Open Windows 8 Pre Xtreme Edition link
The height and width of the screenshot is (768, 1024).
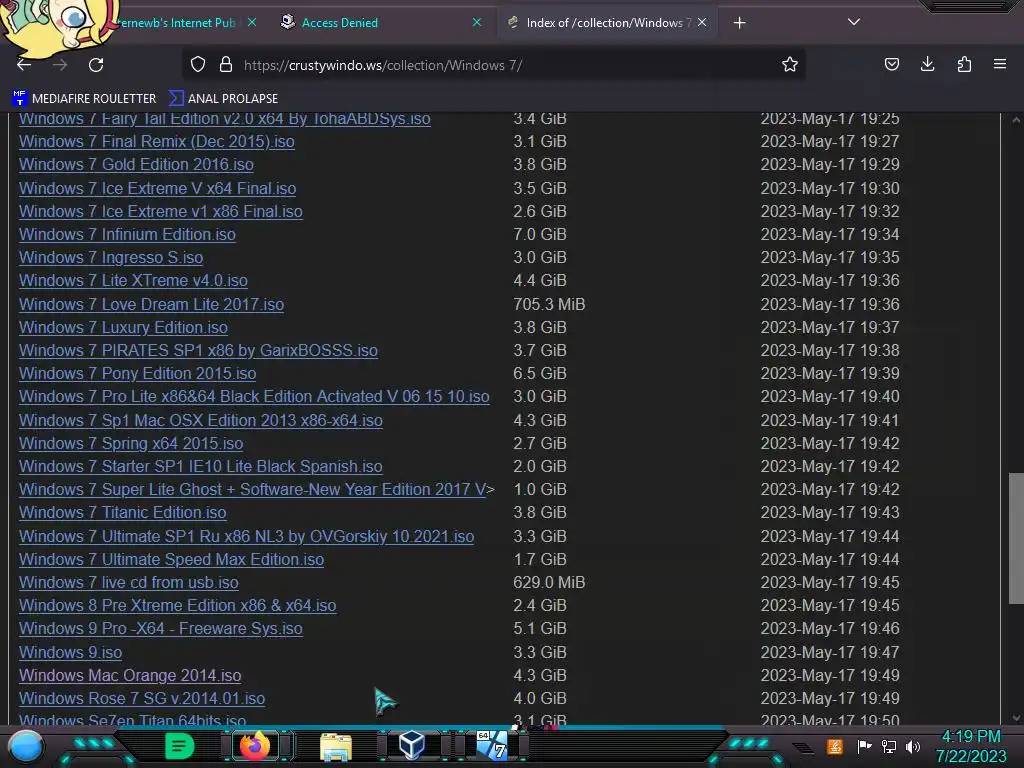pyautogui.click(x=178, y=605)
